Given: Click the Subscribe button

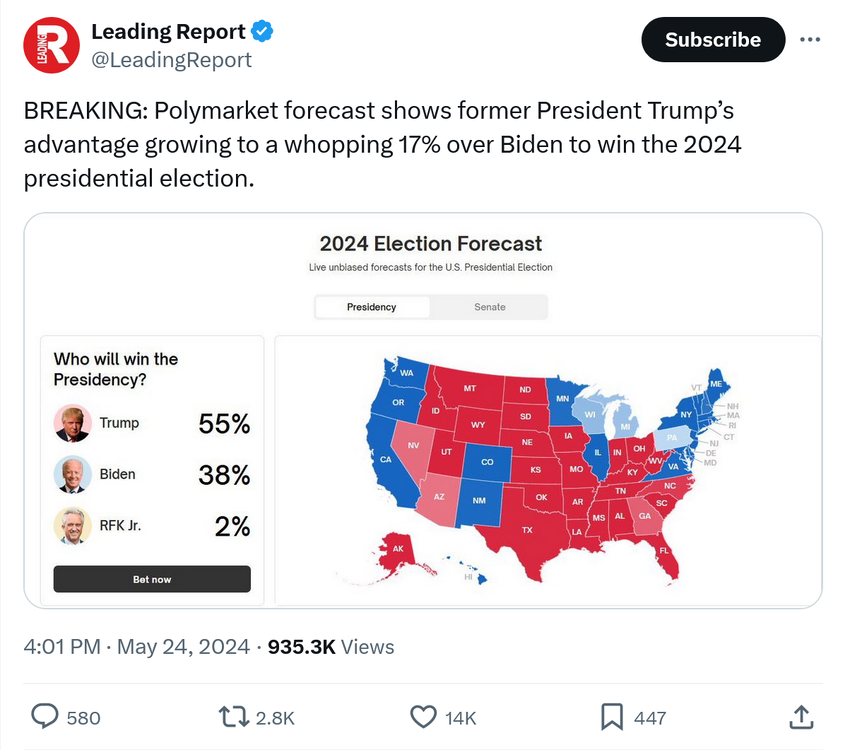Looking at the screenshot, I should point(712,40).
